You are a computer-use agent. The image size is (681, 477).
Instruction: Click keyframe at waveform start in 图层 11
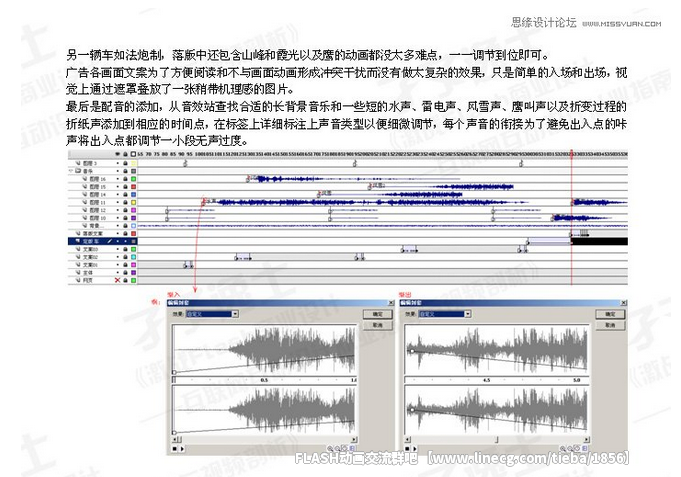pos(203,203)
